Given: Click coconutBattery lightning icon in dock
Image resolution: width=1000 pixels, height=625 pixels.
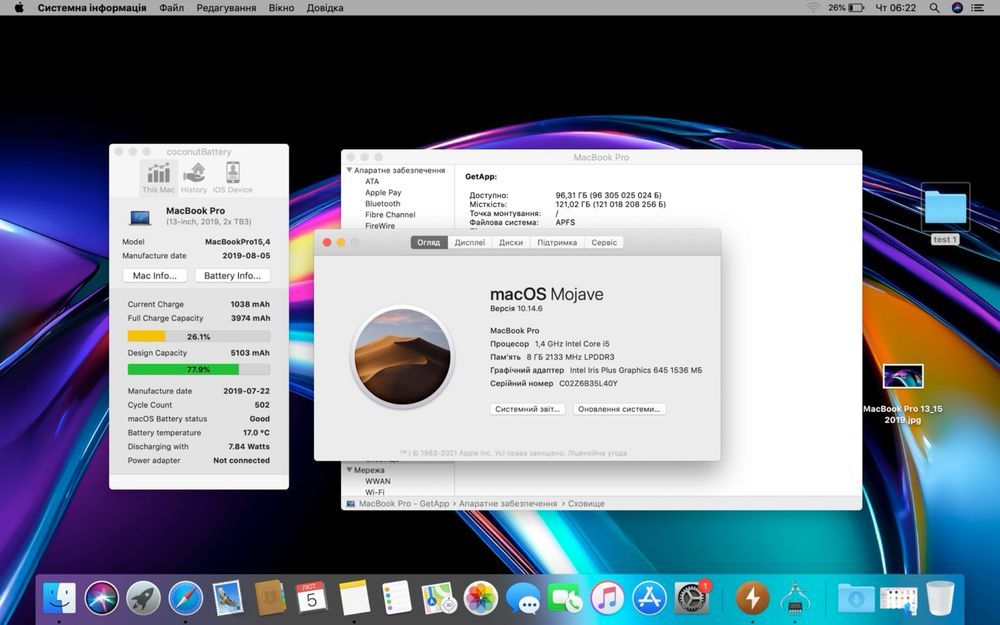Looking at the screenshot, I should click(753, 599).
